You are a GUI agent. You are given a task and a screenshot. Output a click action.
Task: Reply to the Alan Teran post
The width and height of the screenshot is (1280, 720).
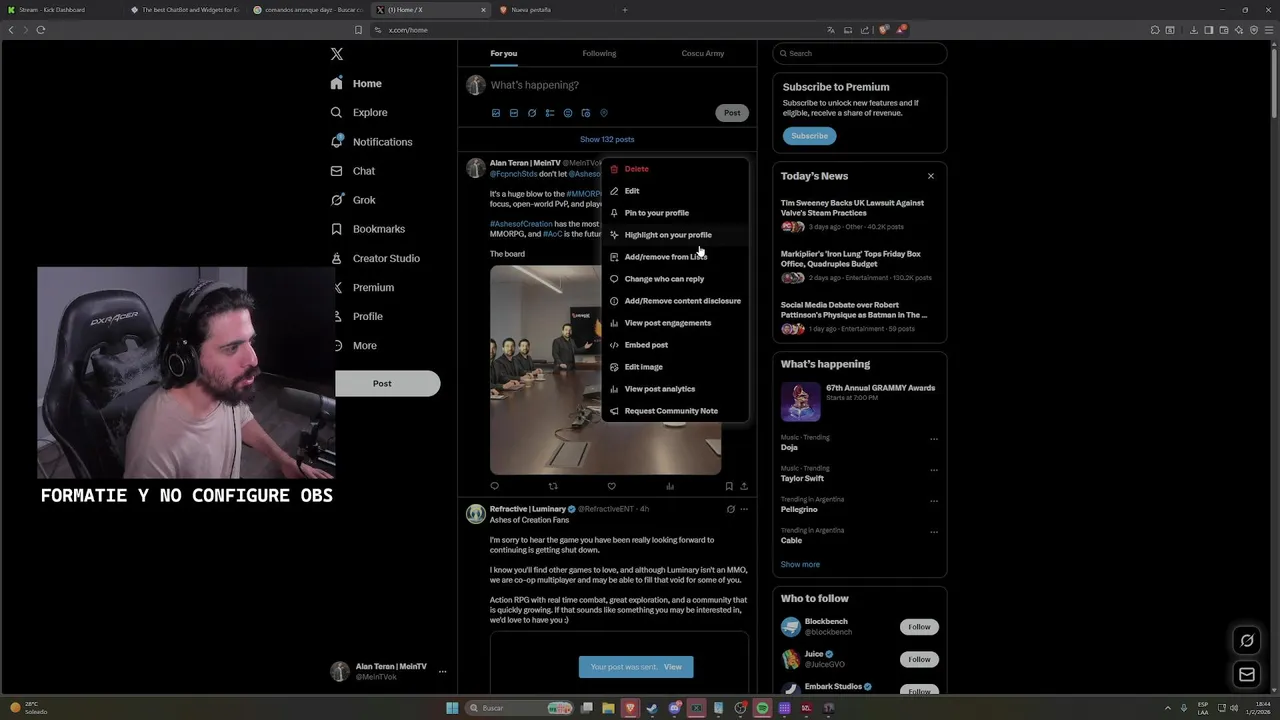coord(494,486)
